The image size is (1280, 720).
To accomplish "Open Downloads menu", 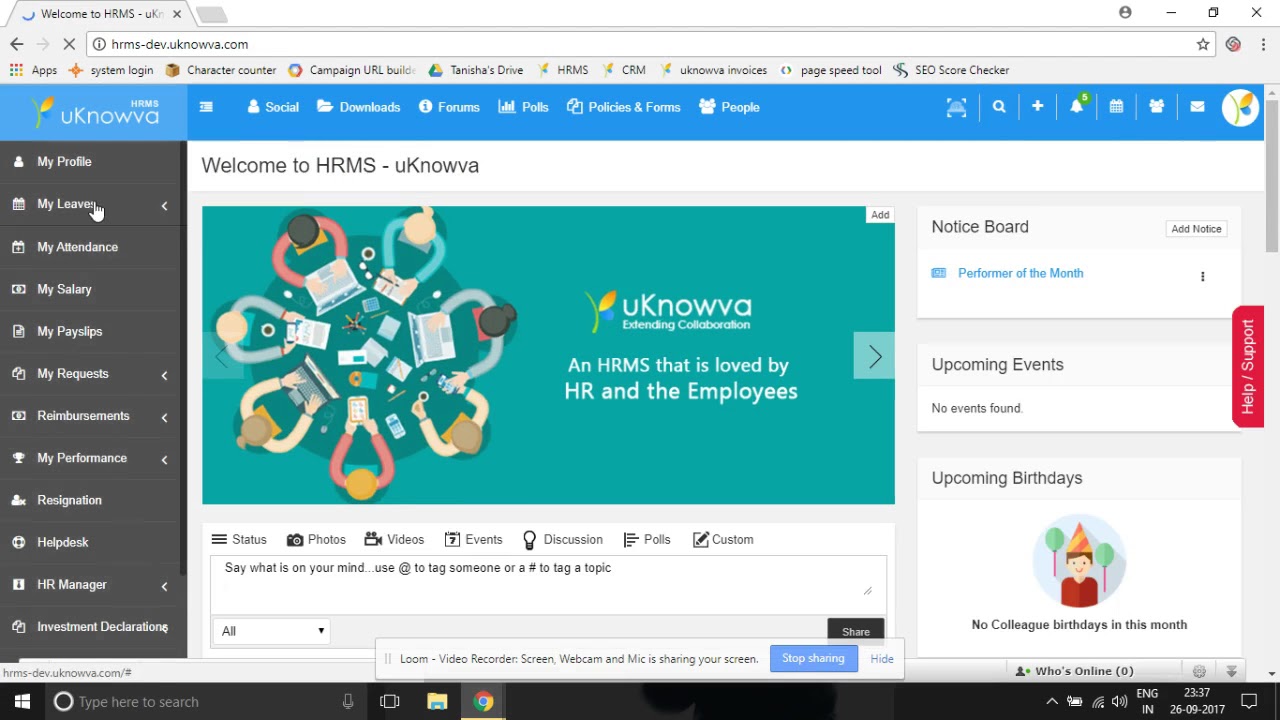I will pos(359,107).
